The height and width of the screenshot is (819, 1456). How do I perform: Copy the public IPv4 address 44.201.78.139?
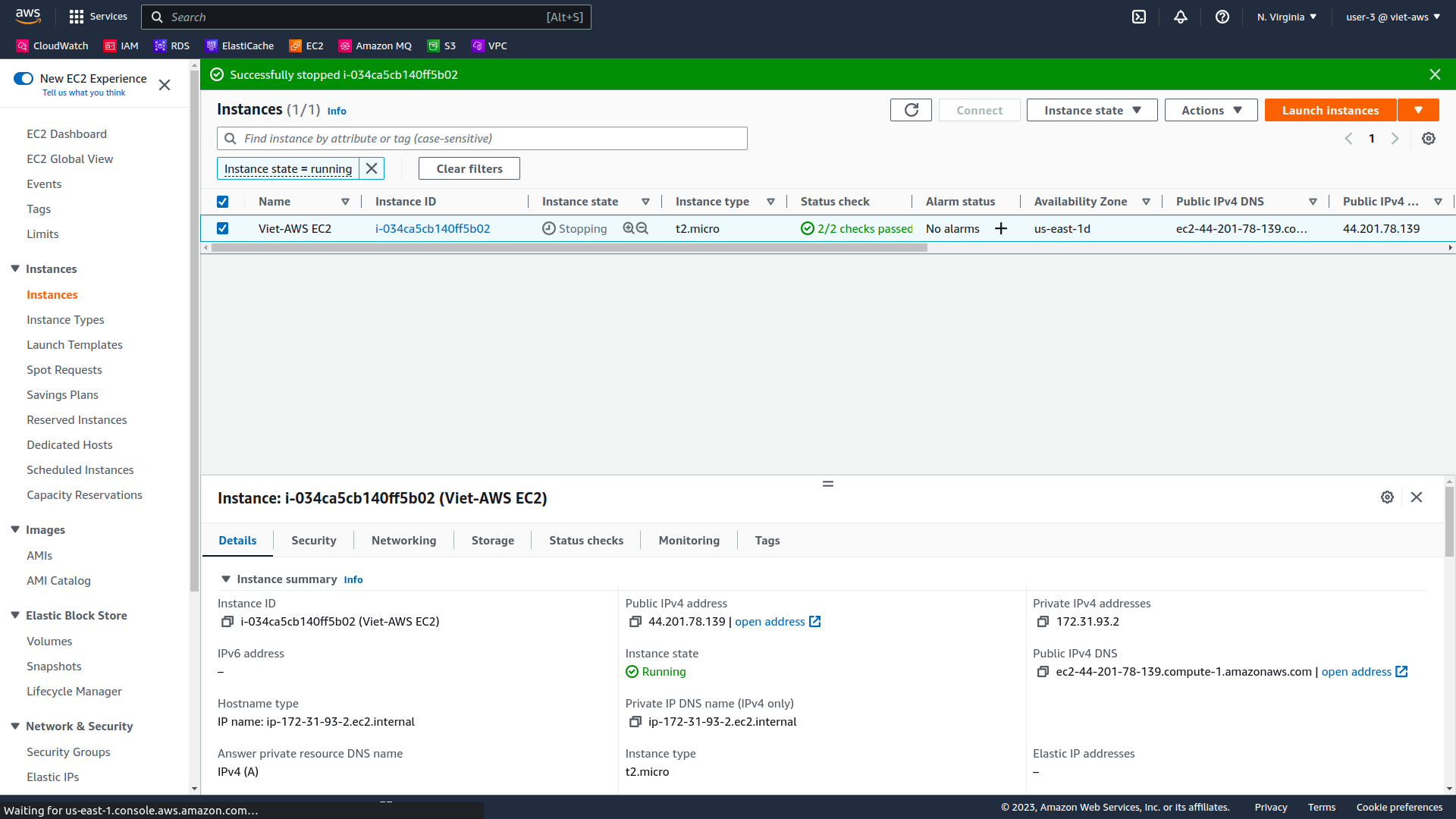635,622
